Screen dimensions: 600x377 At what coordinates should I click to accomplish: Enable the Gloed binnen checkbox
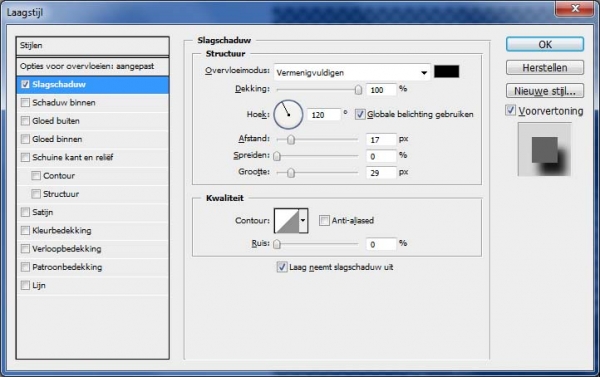(x=25, y=139)
